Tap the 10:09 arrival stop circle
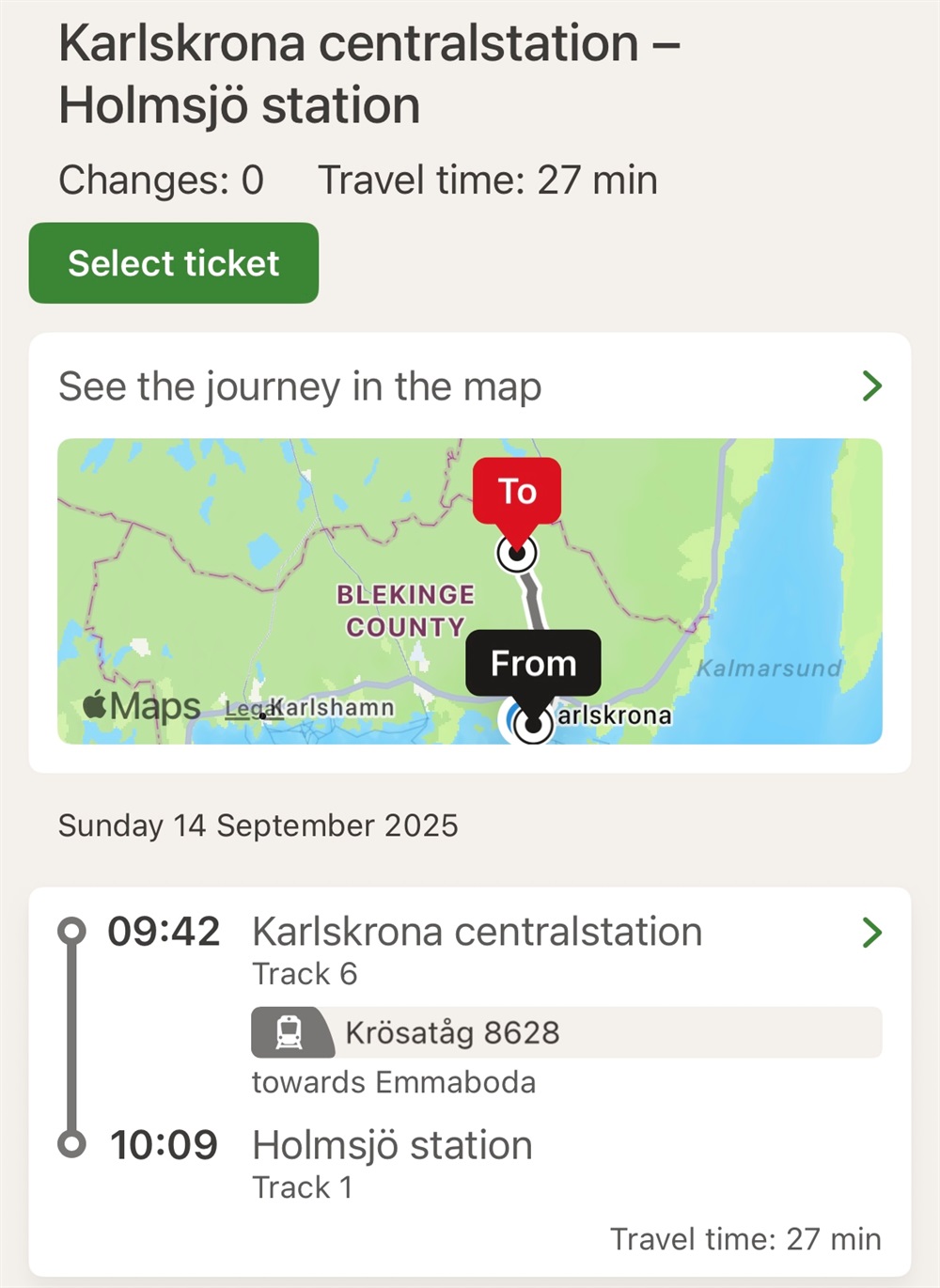This screenshot has width=940, height=1288. pos(71,1144)
